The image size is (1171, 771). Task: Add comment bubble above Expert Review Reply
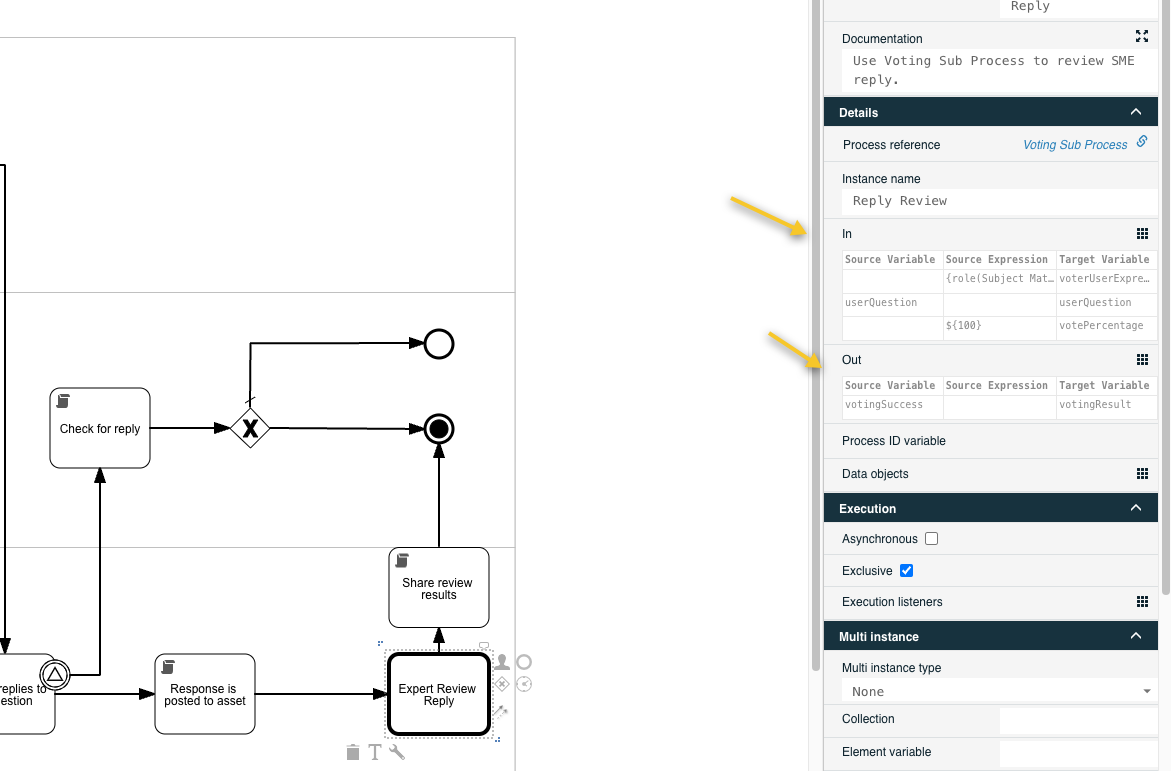(484, 645)
